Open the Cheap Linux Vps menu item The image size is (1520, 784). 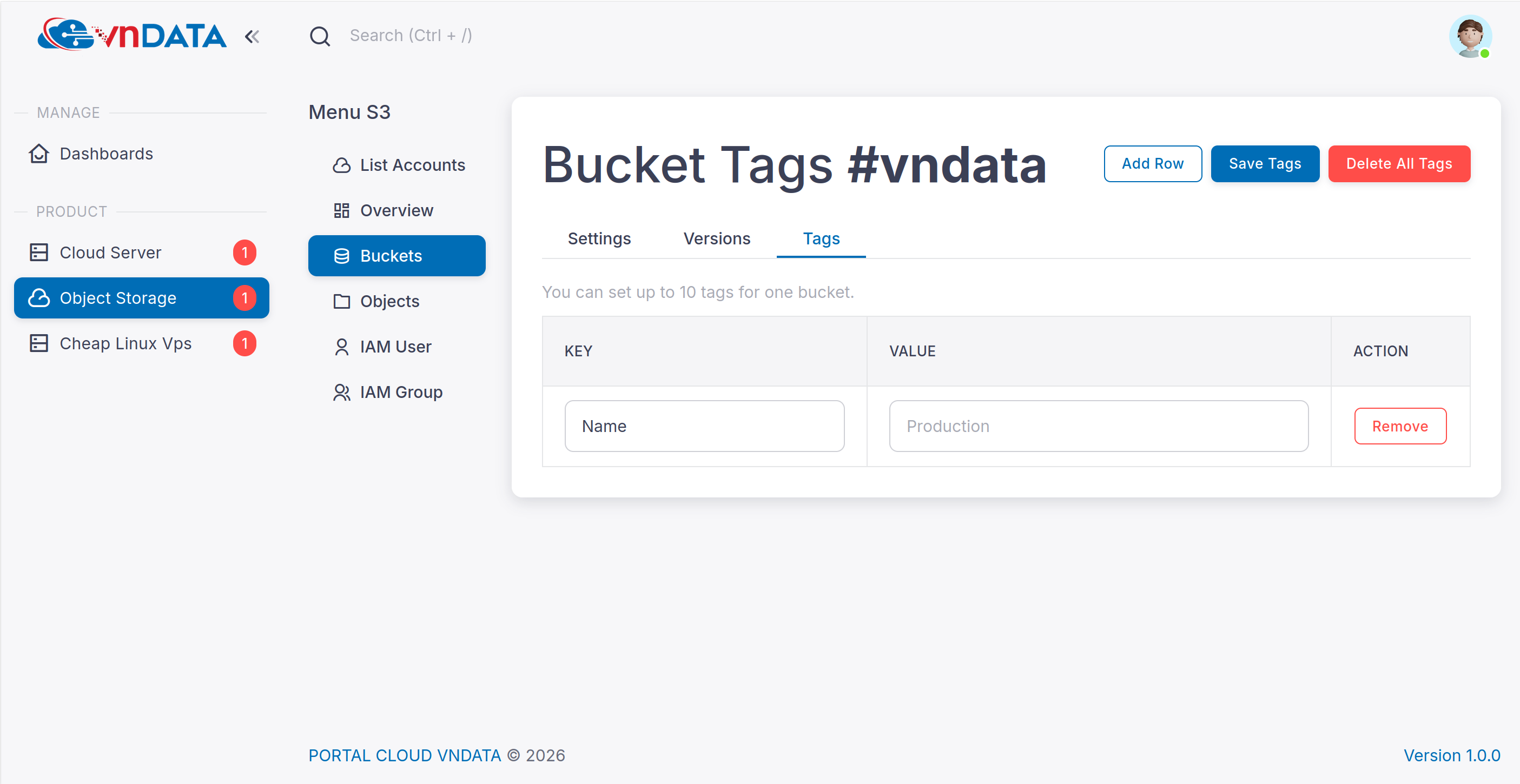click(125, 343)
